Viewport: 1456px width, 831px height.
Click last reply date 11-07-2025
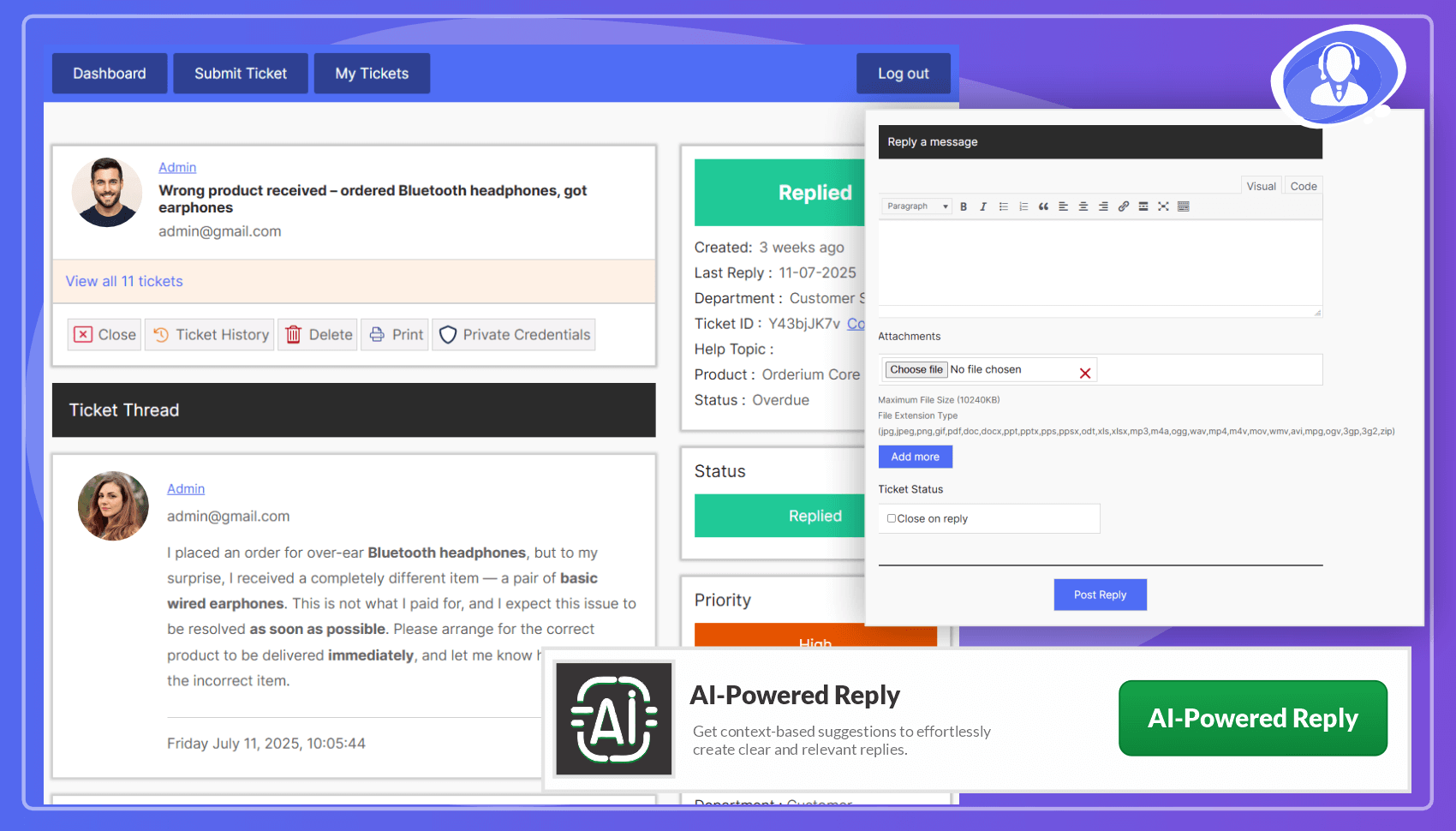click(x=817, y=272)
